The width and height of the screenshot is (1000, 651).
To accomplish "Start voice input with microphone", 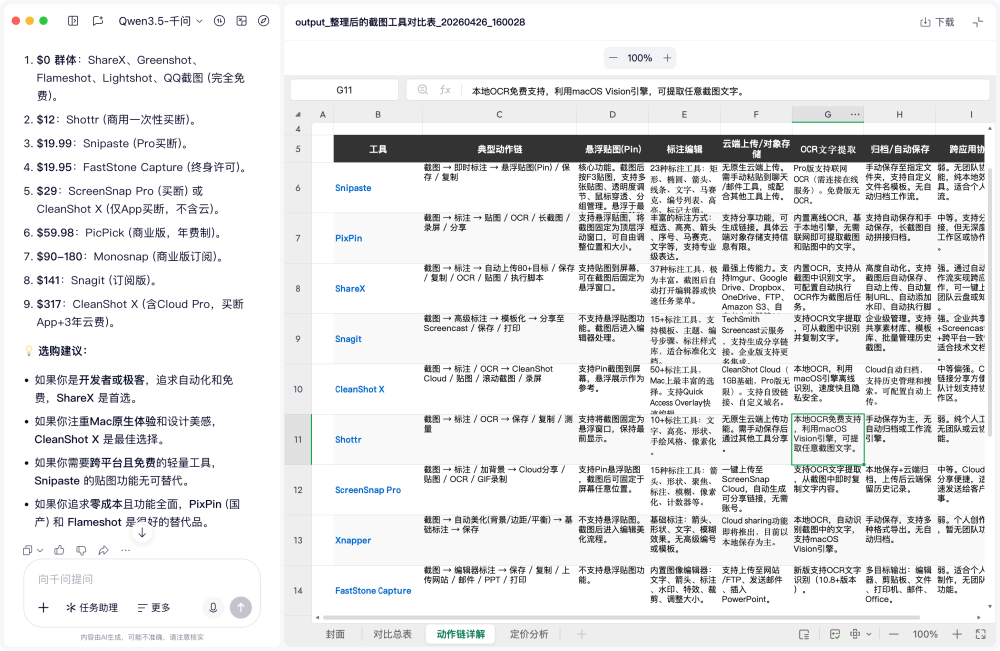I will pos(213,608).
